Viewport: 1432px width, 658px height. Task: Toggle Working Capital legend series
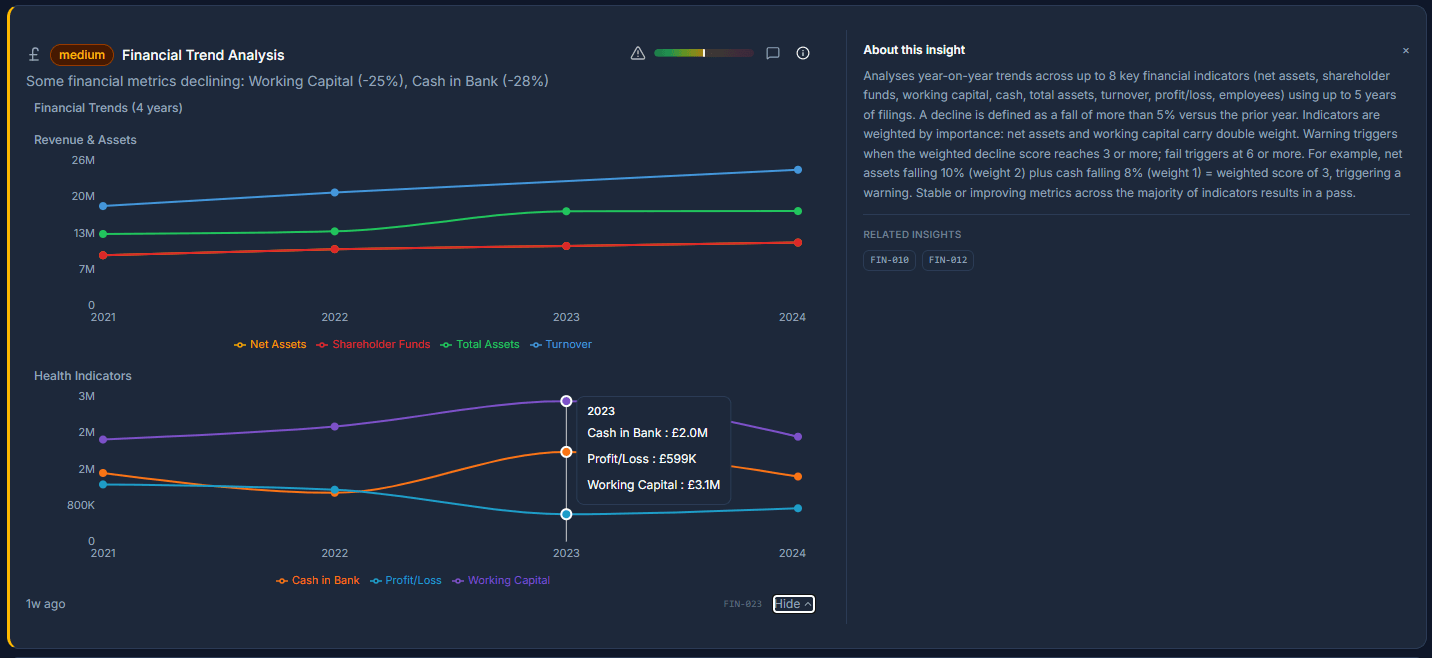(x=501, y=580)
